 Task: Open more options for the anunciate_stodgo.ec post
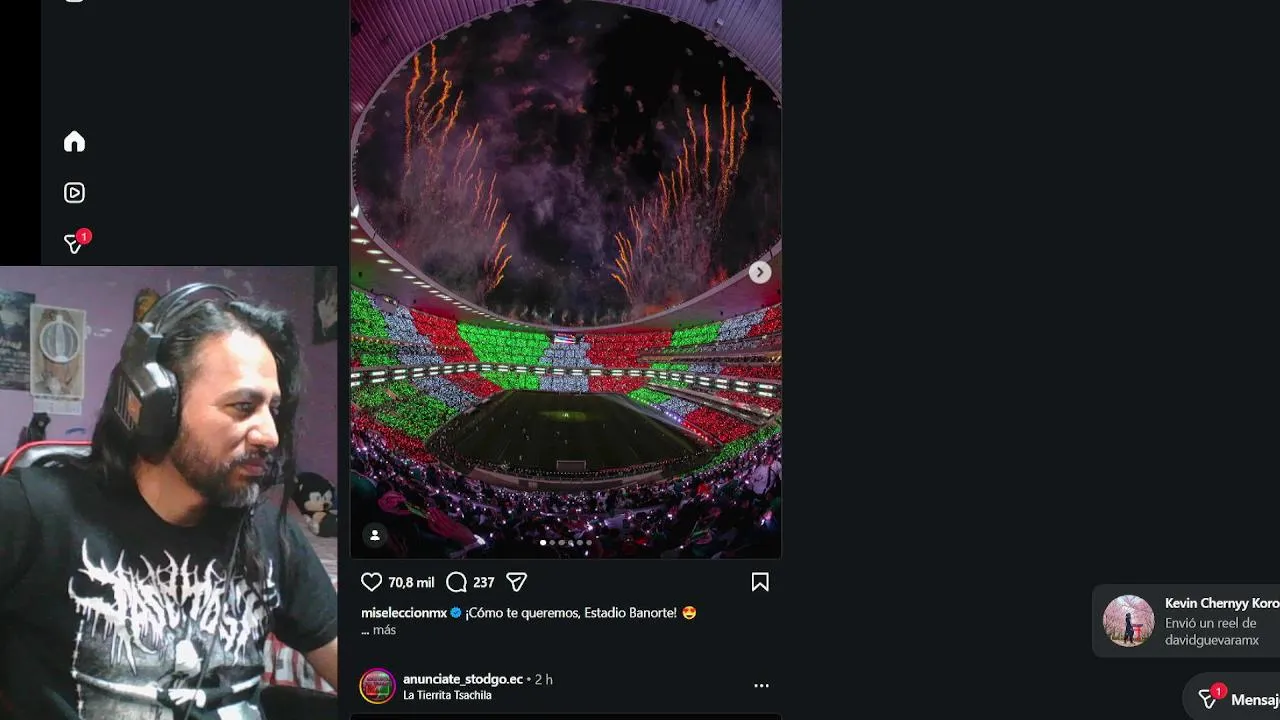pos(761,686)
